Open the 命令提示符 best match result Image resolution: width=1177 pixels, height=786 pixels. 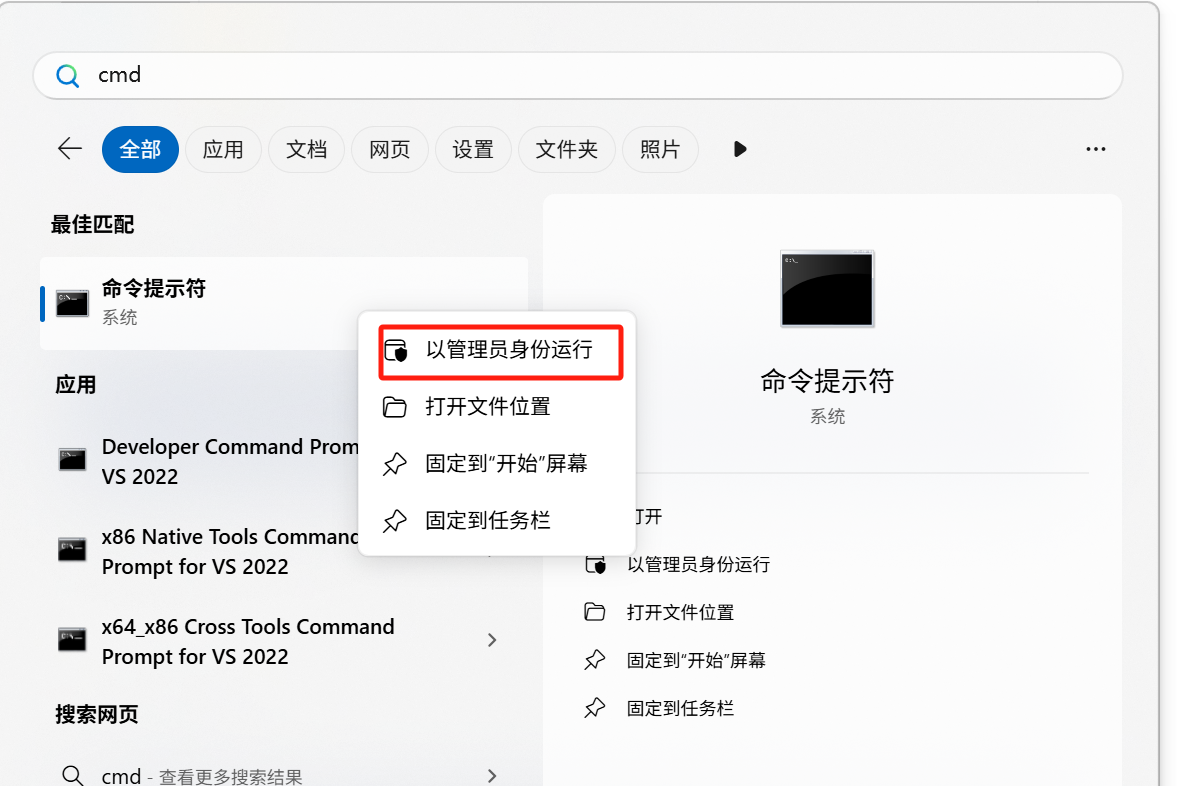(x=284, y=303)
